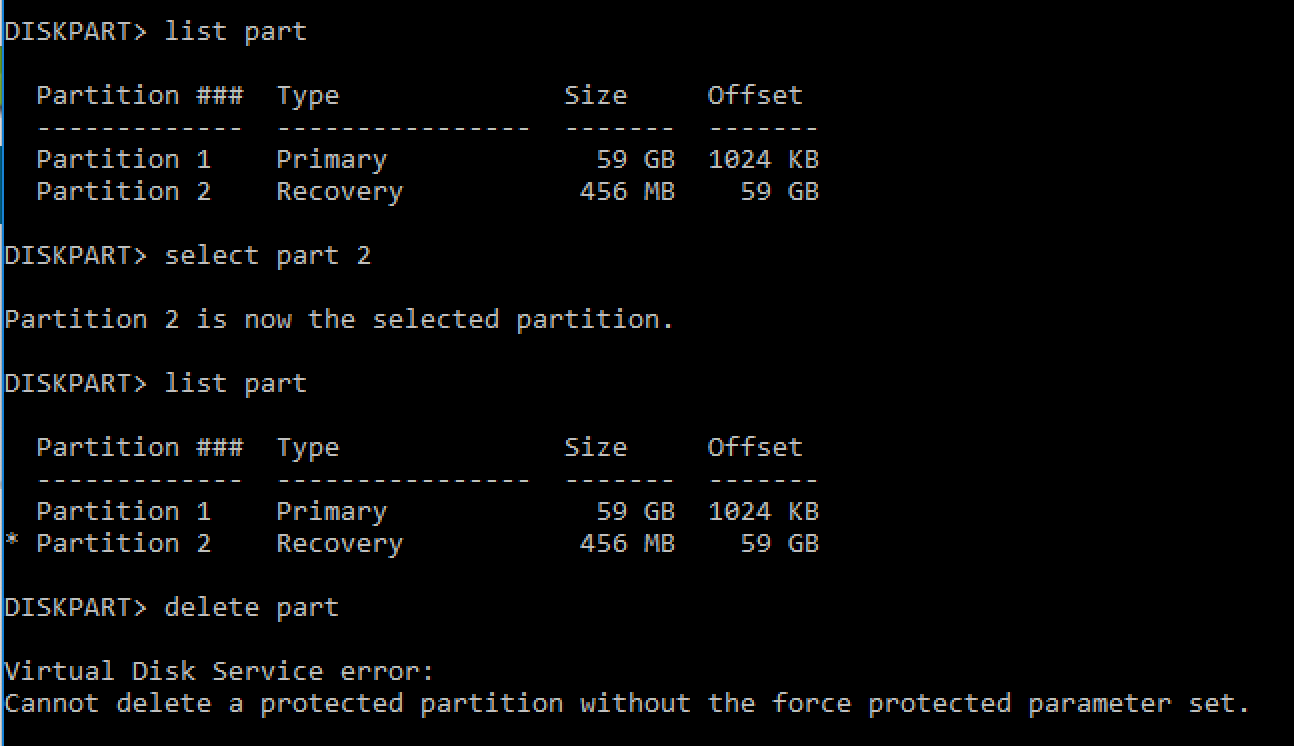
Task: Click "Primary" in the first partition listing
Action: coord(331,160)
